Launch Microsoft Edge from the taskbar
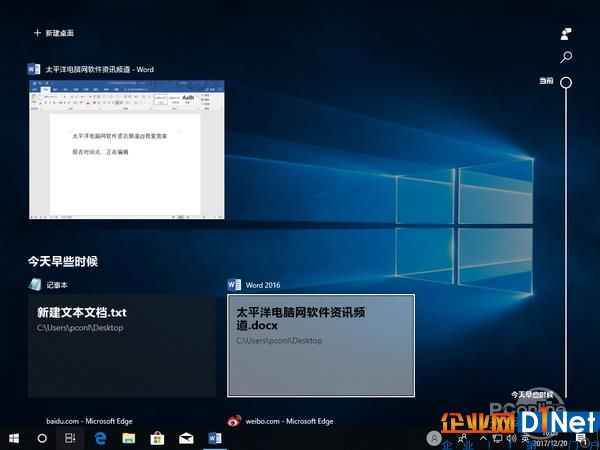The width and height of the screenshot is (600, 450). coord(100,438)
